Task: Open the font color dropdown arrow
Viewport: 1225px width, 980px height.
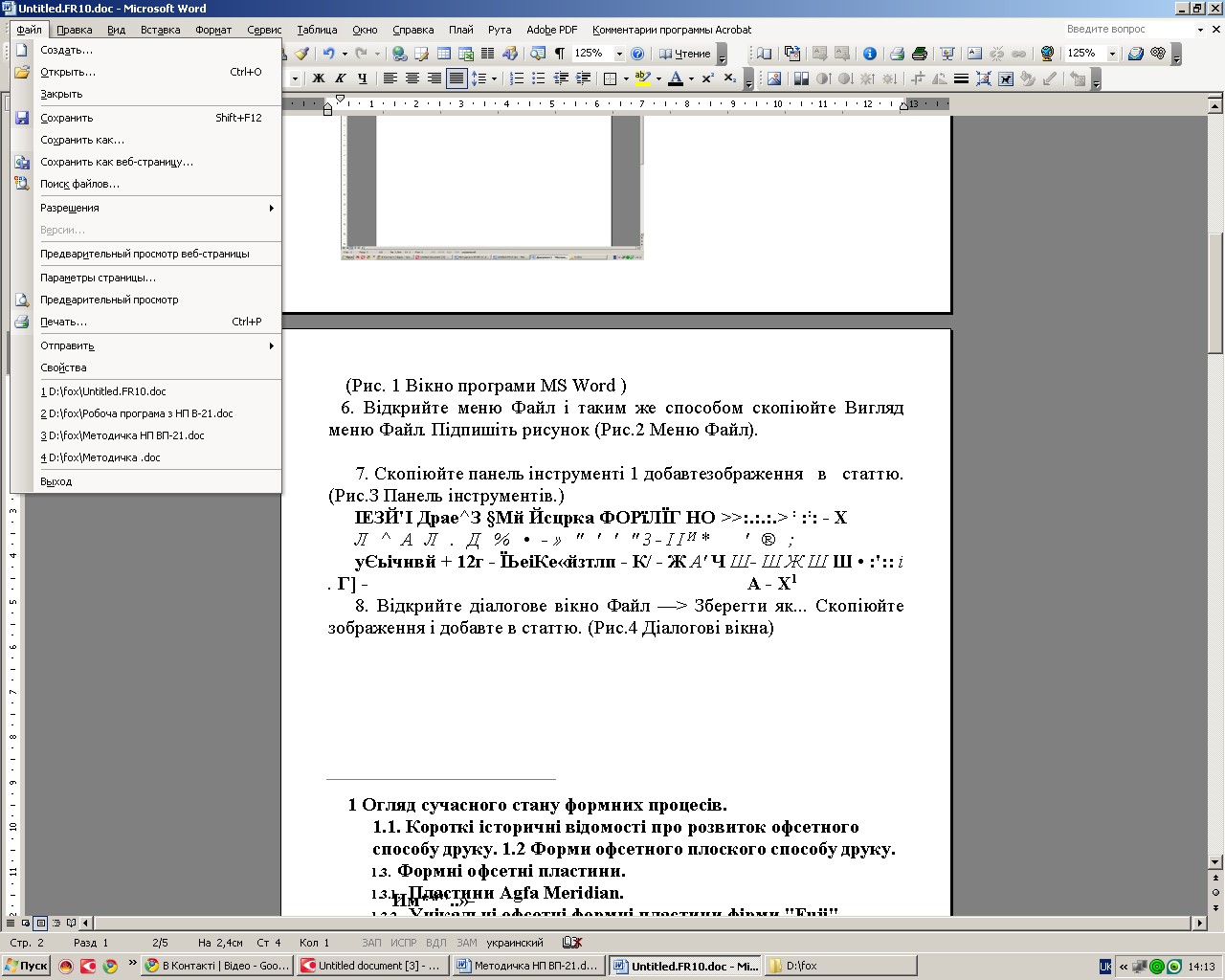Action: pos(692,78)
